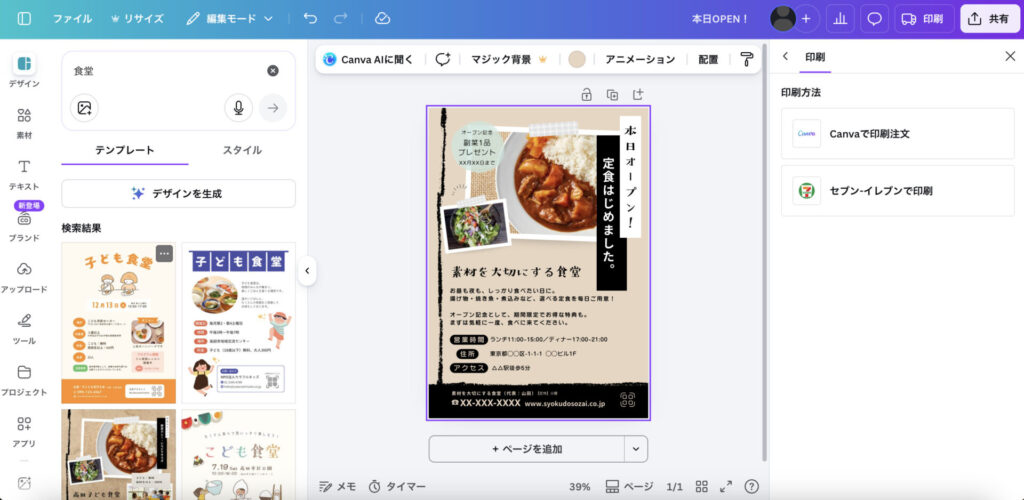Select the paint roller style copy icon
Viewport: 1024px width, 500px height.
click(x=747, y=59)
